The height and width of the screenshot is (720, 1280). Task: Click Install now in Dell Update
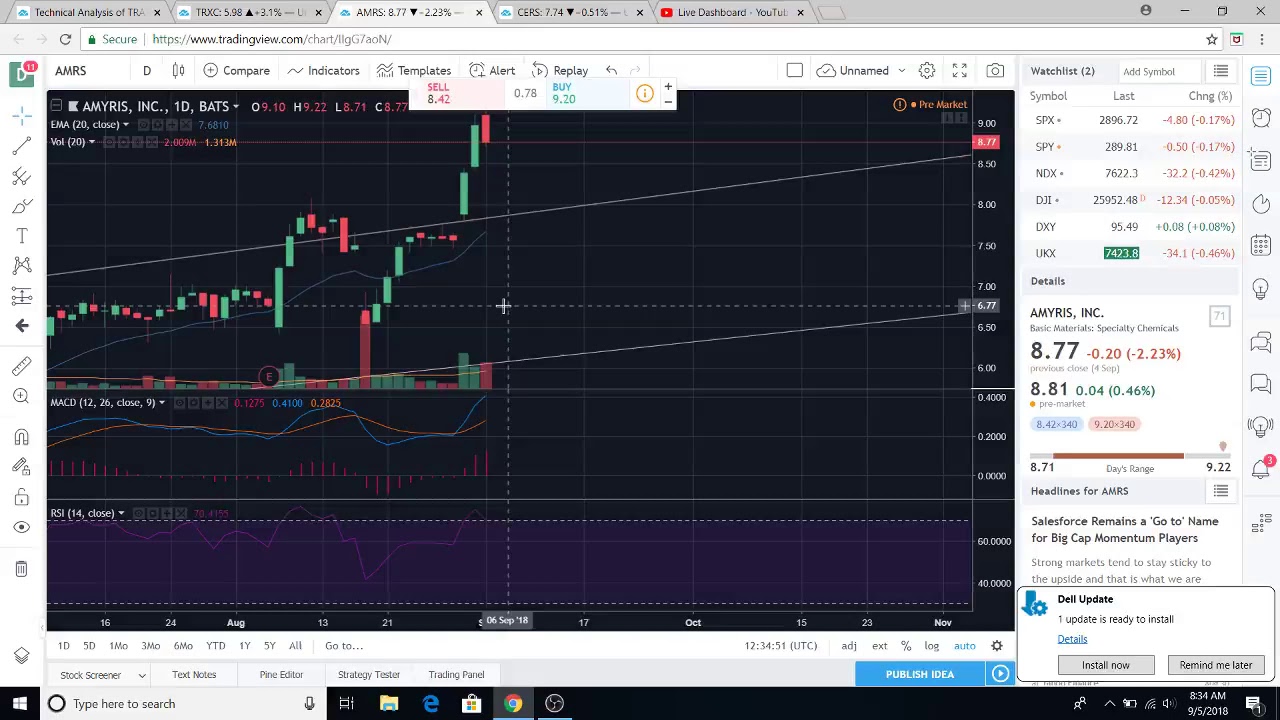coord(1105,665)
